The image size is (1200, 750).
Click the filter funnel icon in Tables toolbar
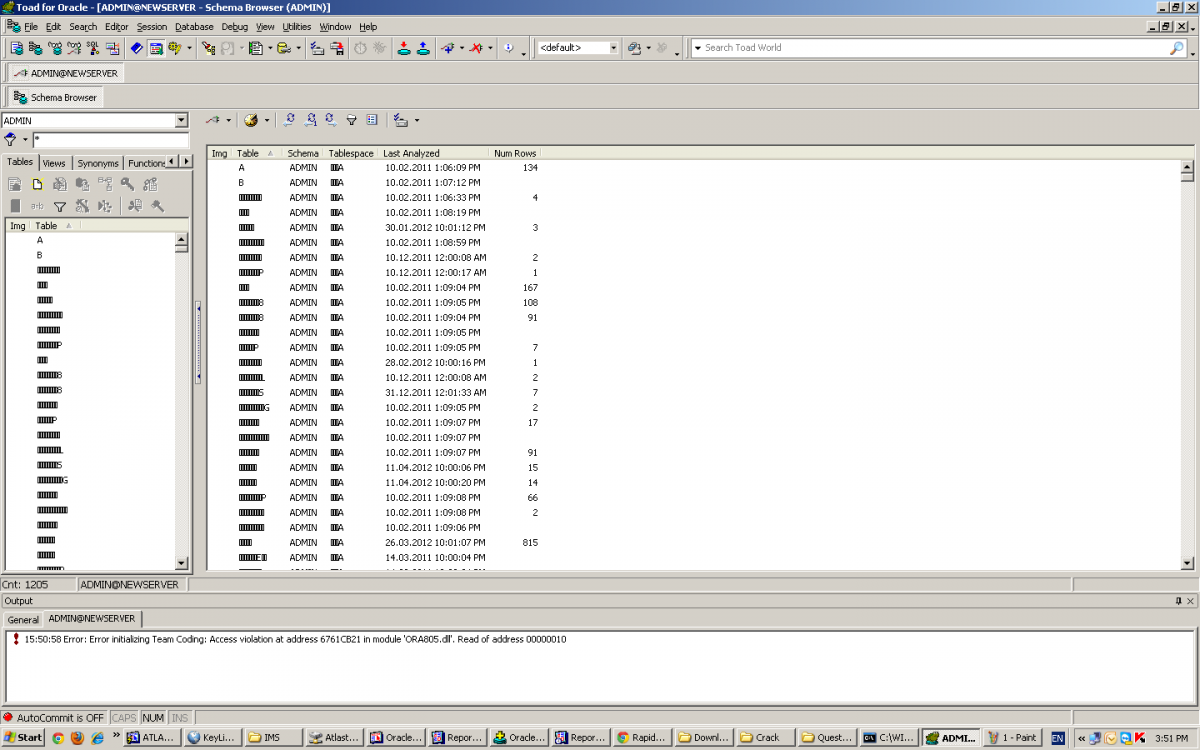click(x=60, y=206)
